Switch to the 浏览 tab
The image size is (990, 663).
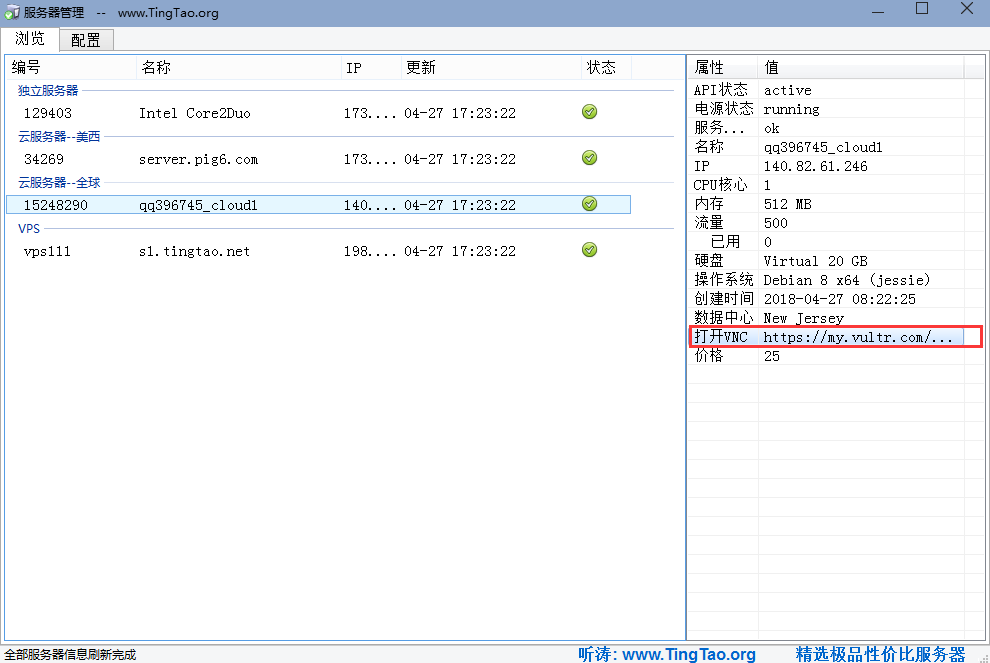pyautogui.click(x=30, y=39)
